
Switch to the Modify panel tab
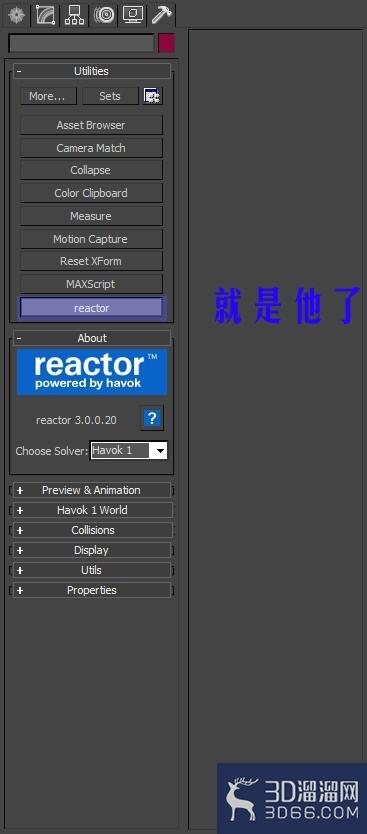coord(45,15)
